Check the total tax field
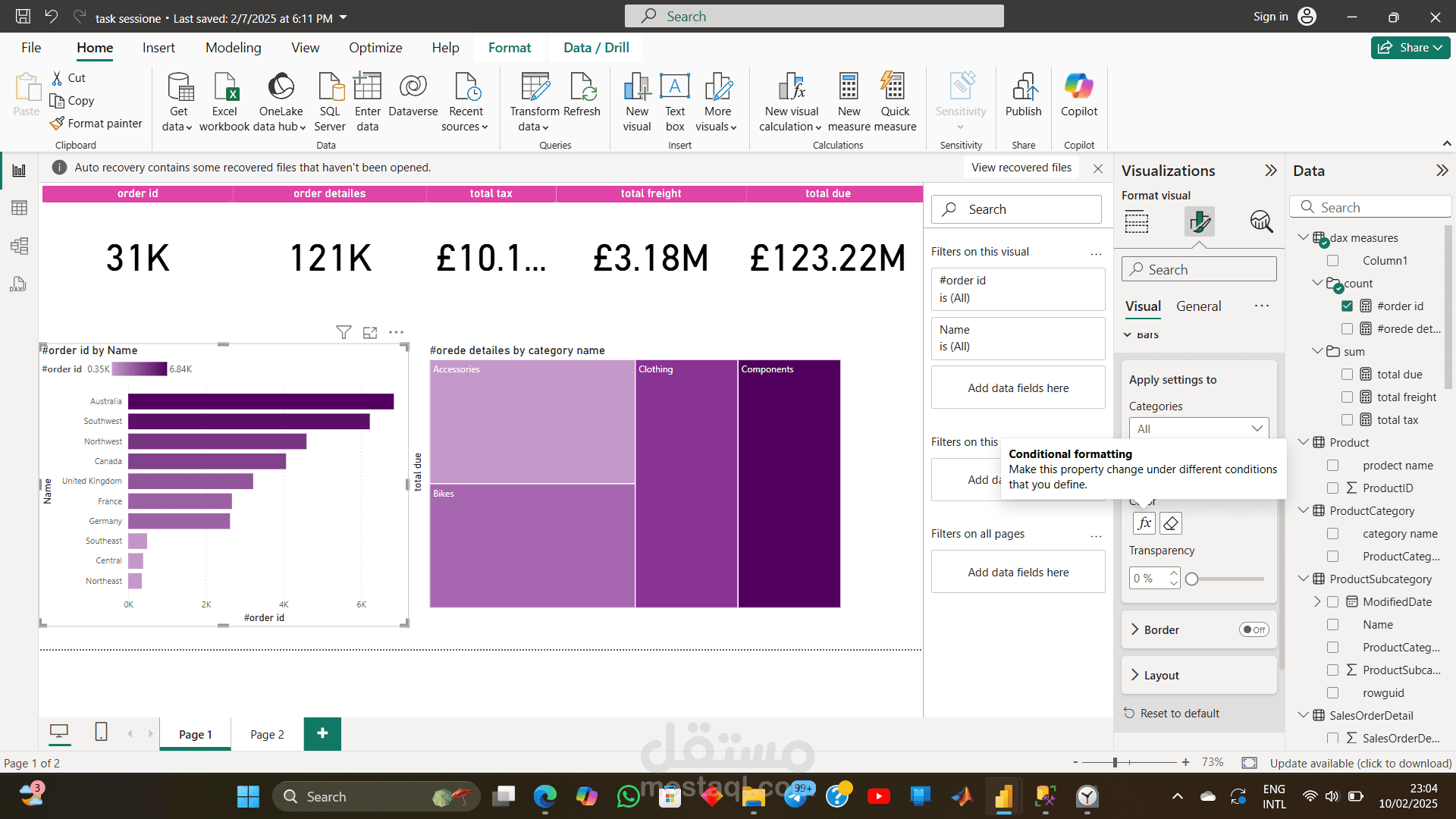The image size is (1456, 819). pyautogui.click(x=1347, y=420)
